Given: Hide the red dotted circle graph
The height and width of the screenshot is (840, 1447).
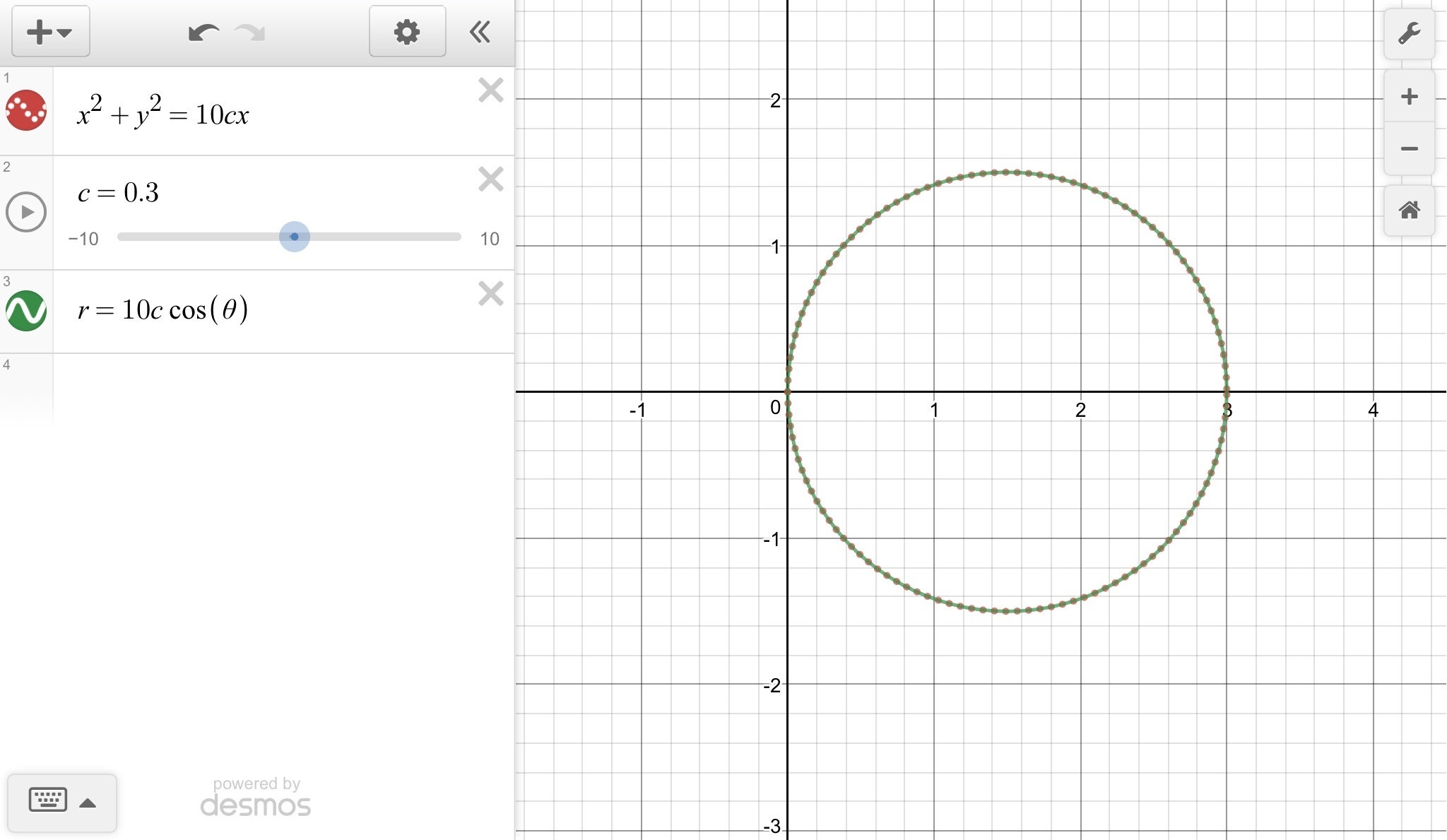Looking at the screenshot, I should 26,110.
